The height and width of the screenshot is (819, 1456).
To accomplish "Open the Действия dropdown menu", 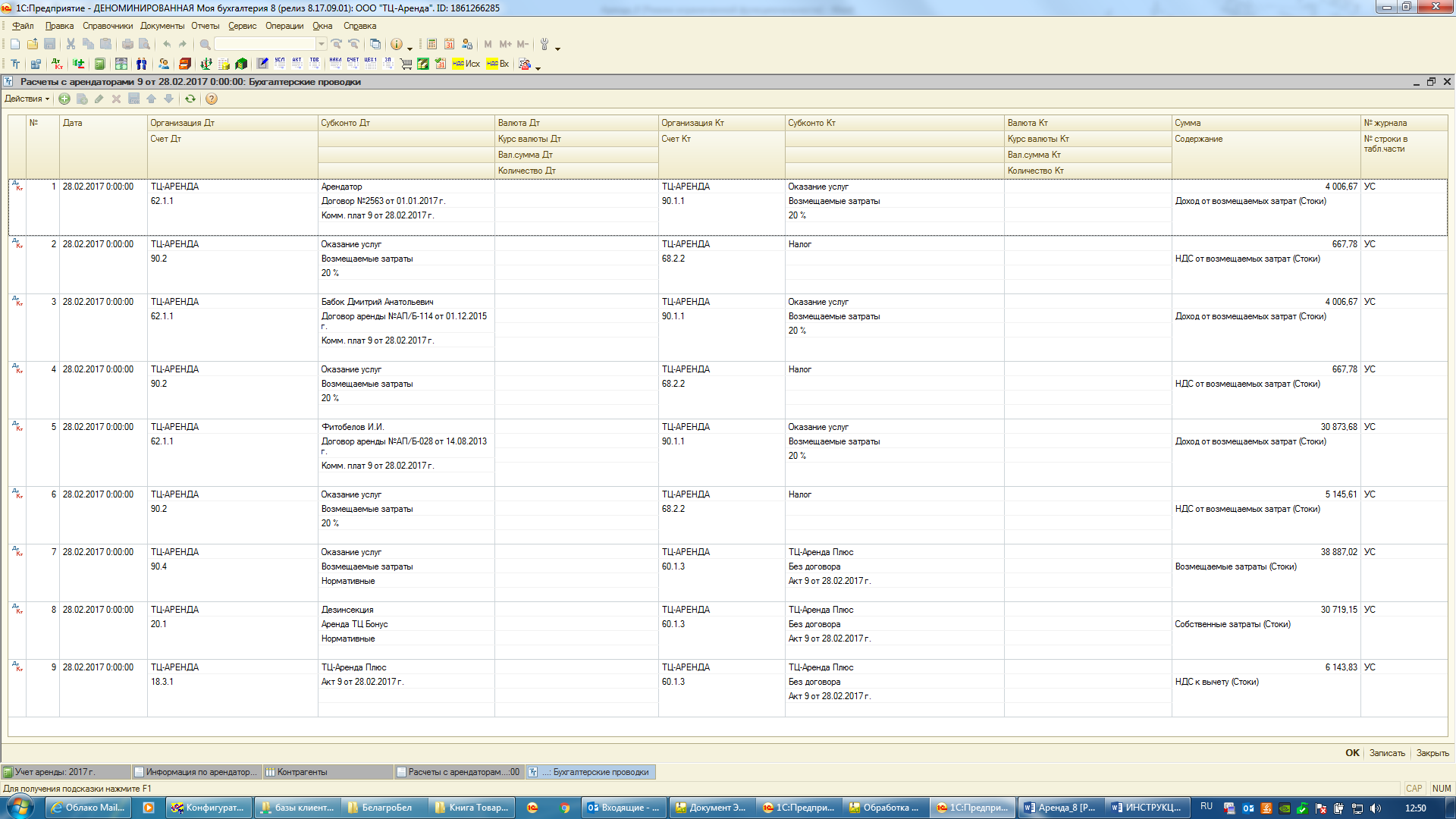I will click(x=27, y=99).
